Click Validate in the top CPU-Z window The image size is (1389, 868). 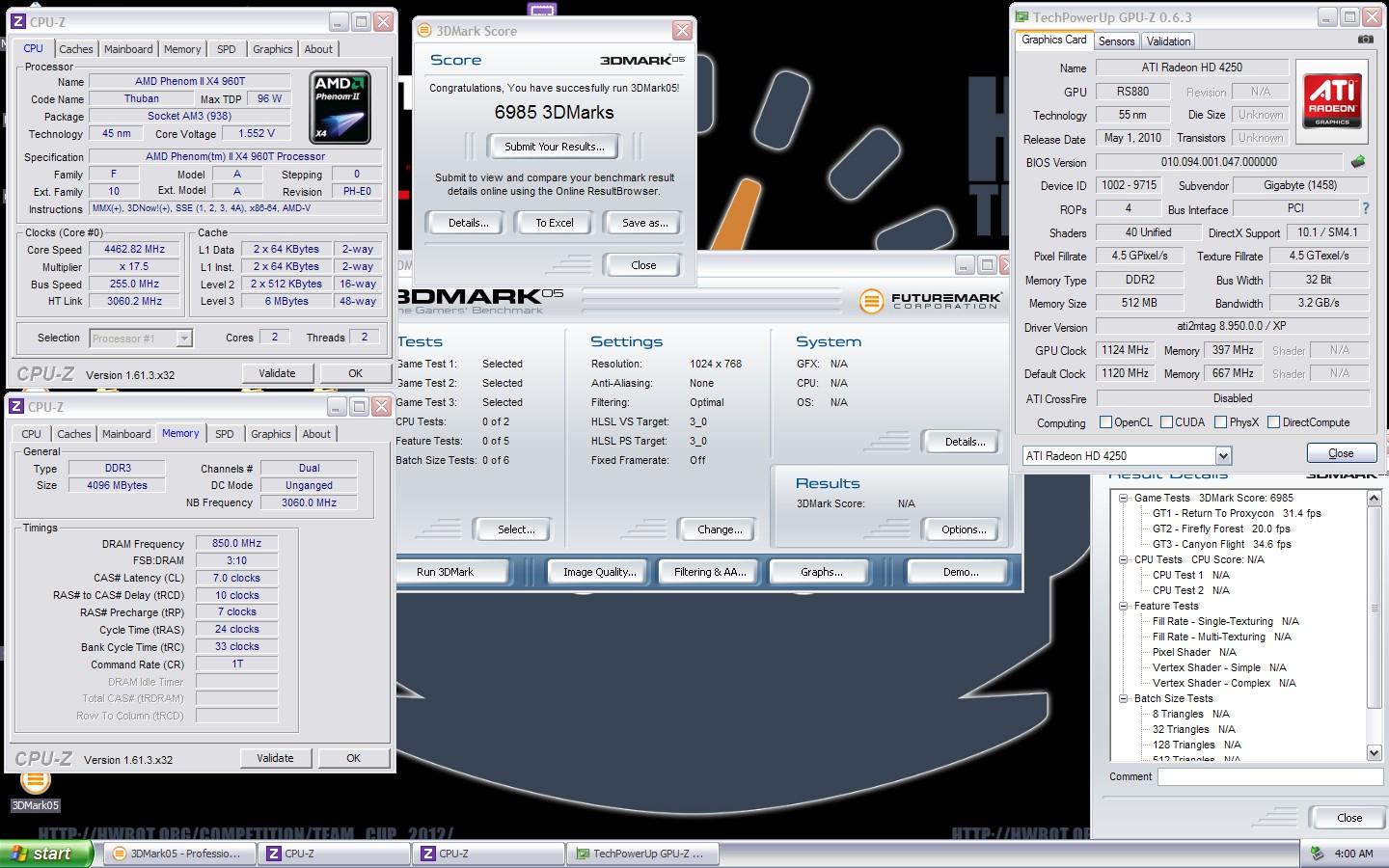click(x=277, y=373)
